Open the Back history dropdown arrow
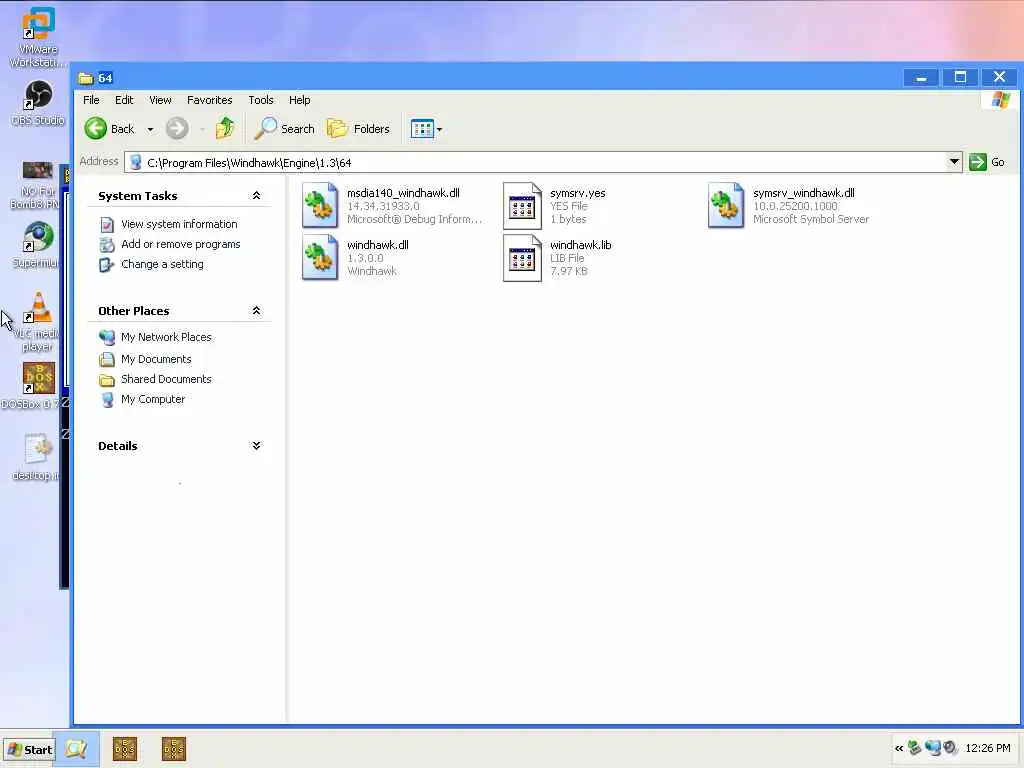 coord(150,129)
